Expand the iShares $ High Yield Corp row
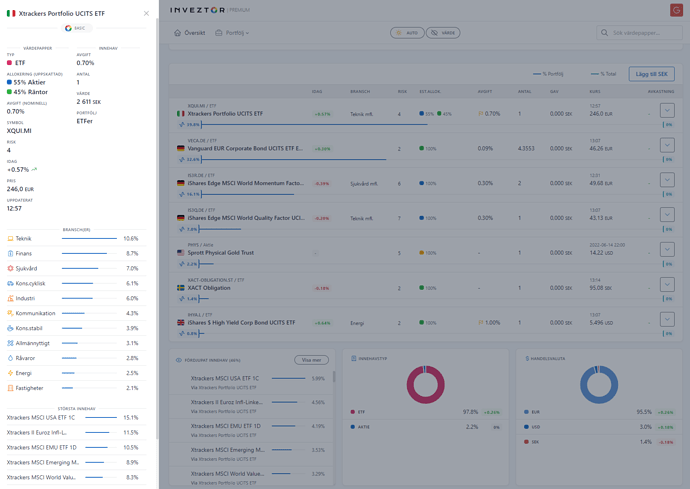690x489 pixels. pyautogui.click(x=667, y=319)
